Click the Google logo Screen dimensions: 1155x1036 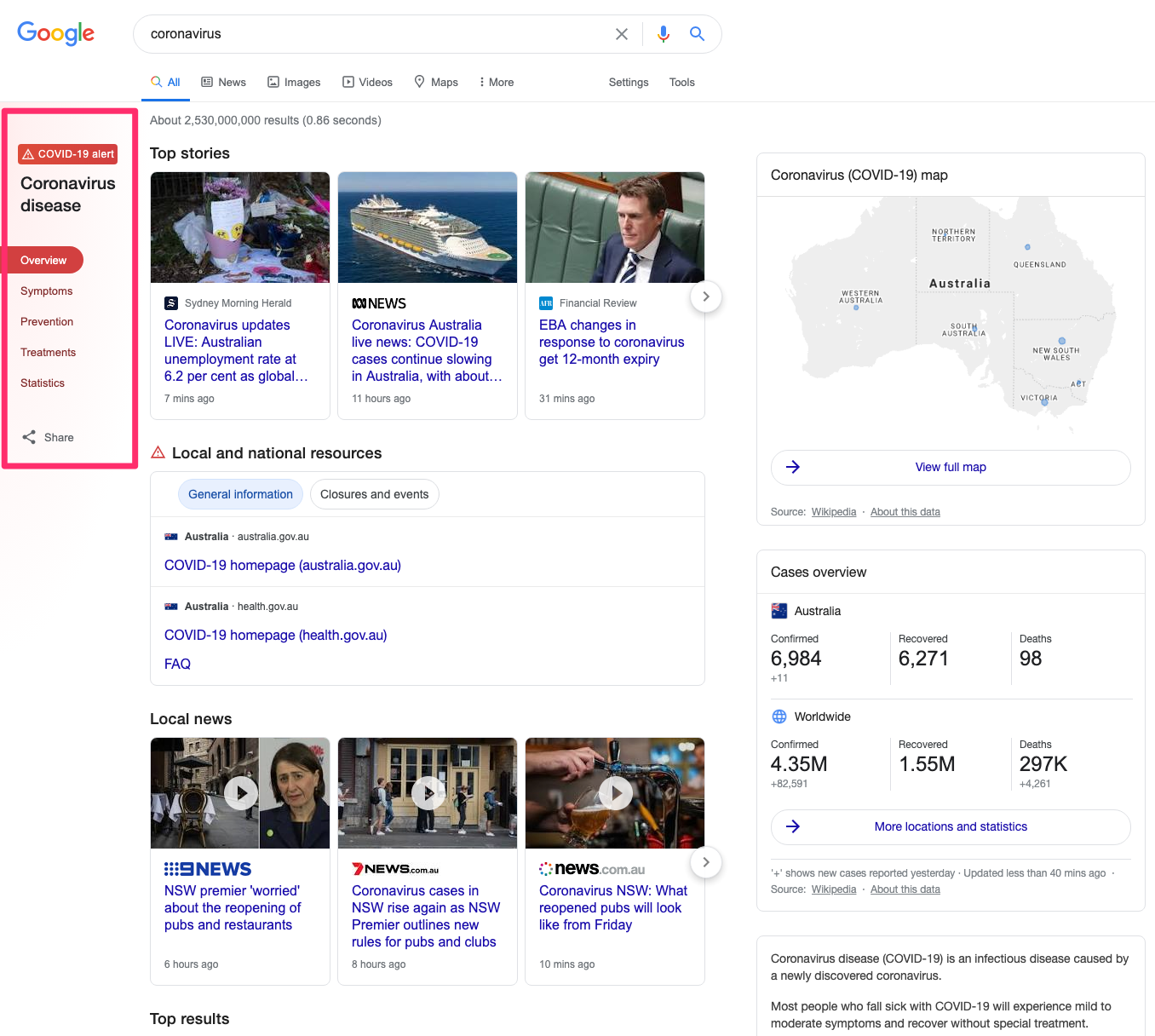[x=56, y=33]
